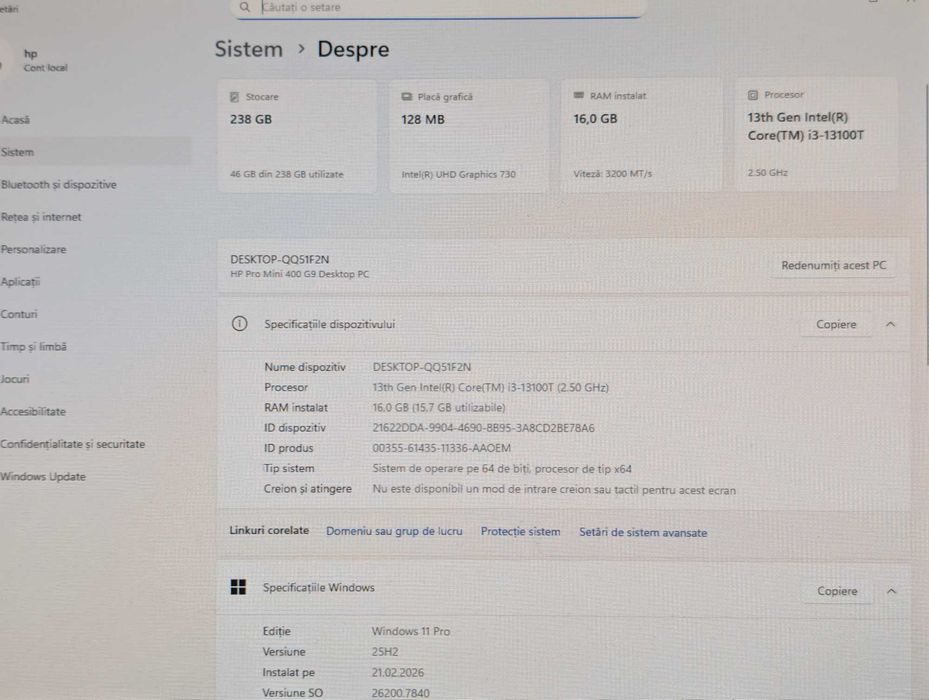Viewport: 929px width, 700px height.
Task: Open the Procesor i3-13100T card
Action: click(x=816, y=134)
